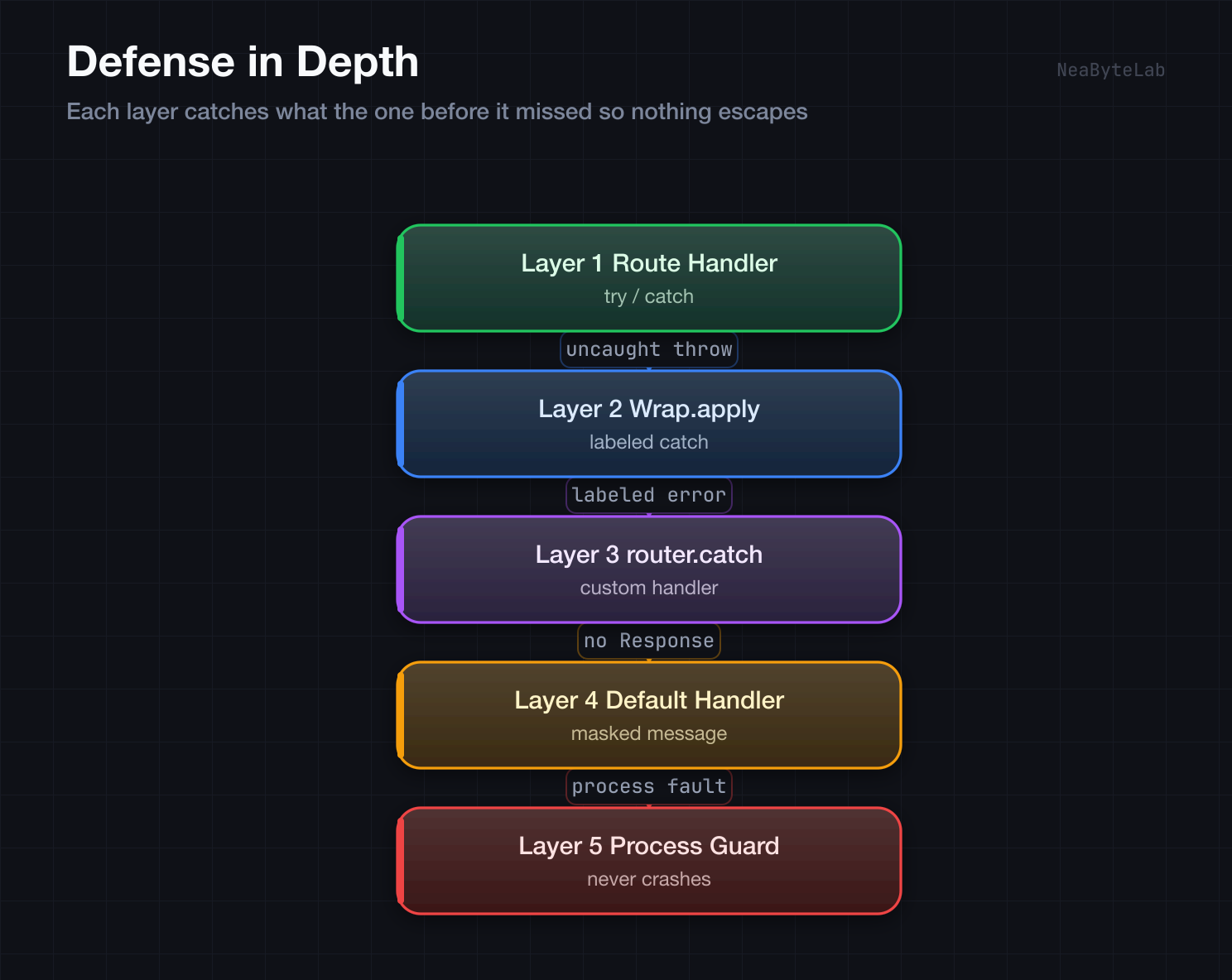Click the Layer 1 Route Handler box
This screenshot has height=980, width=1232.
[x=649, y=278]
